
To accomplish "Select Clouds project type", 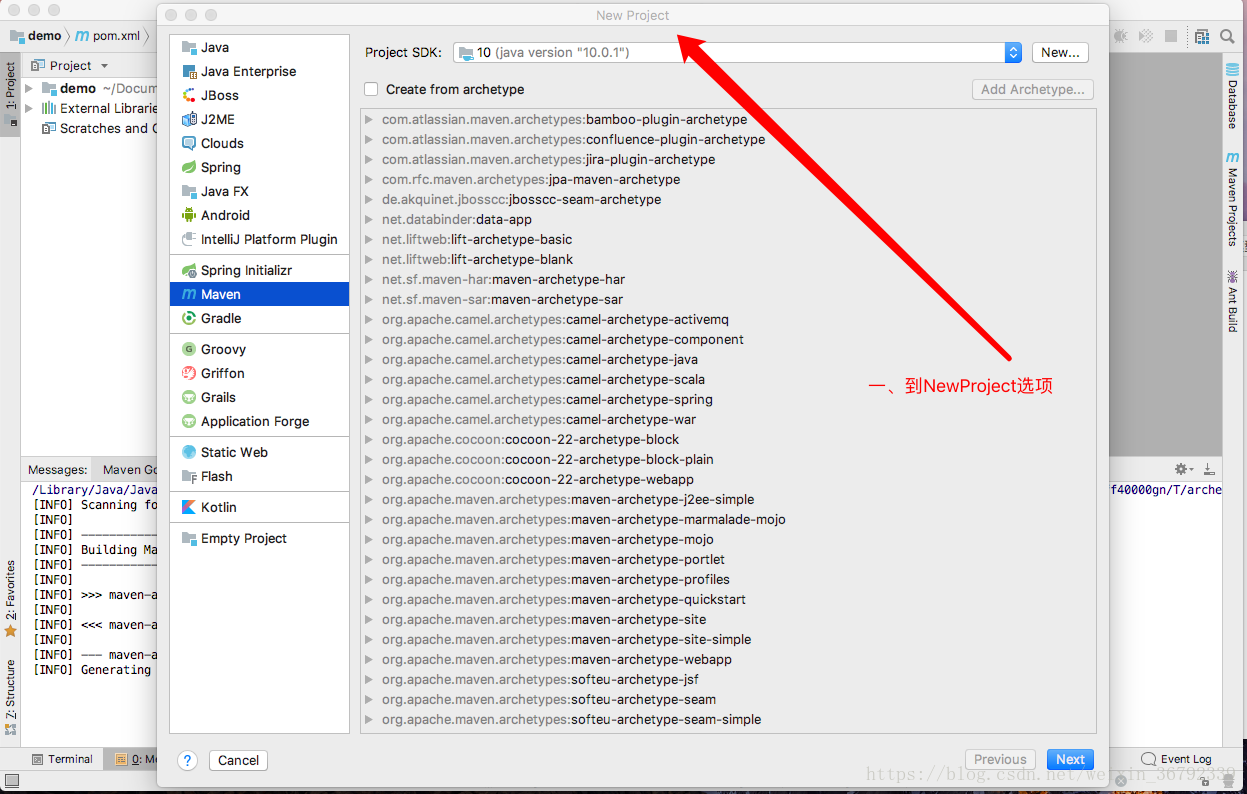I will coord(259,143).
